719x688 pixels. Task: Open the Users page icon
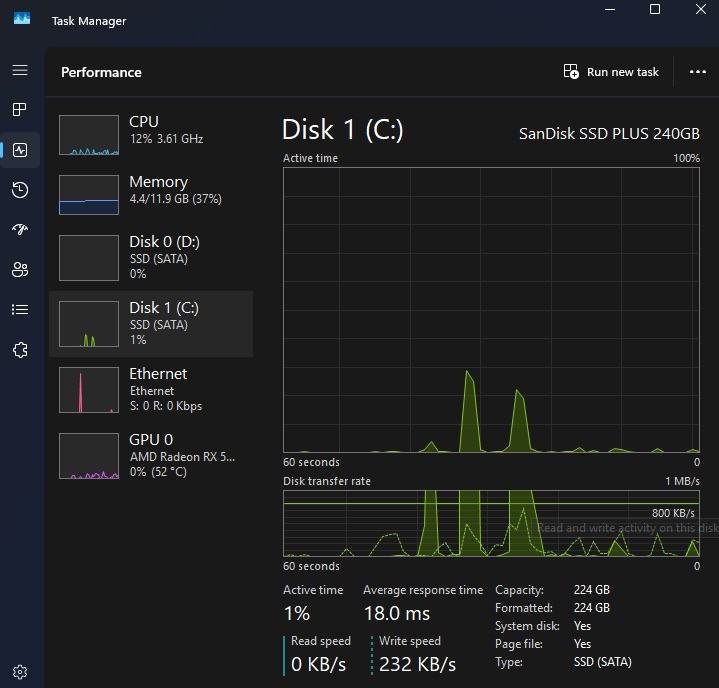(x=20, y=269)
